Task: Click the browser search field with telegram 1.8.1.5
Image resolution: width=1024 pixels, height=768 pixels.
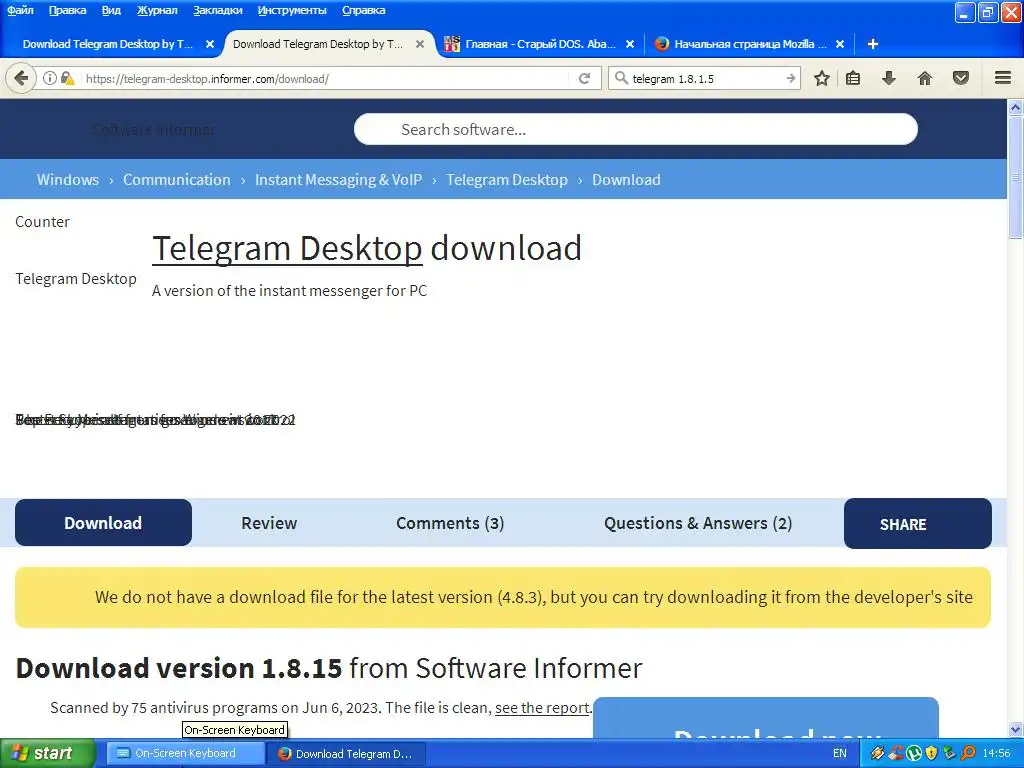Action: click(705, 78)
